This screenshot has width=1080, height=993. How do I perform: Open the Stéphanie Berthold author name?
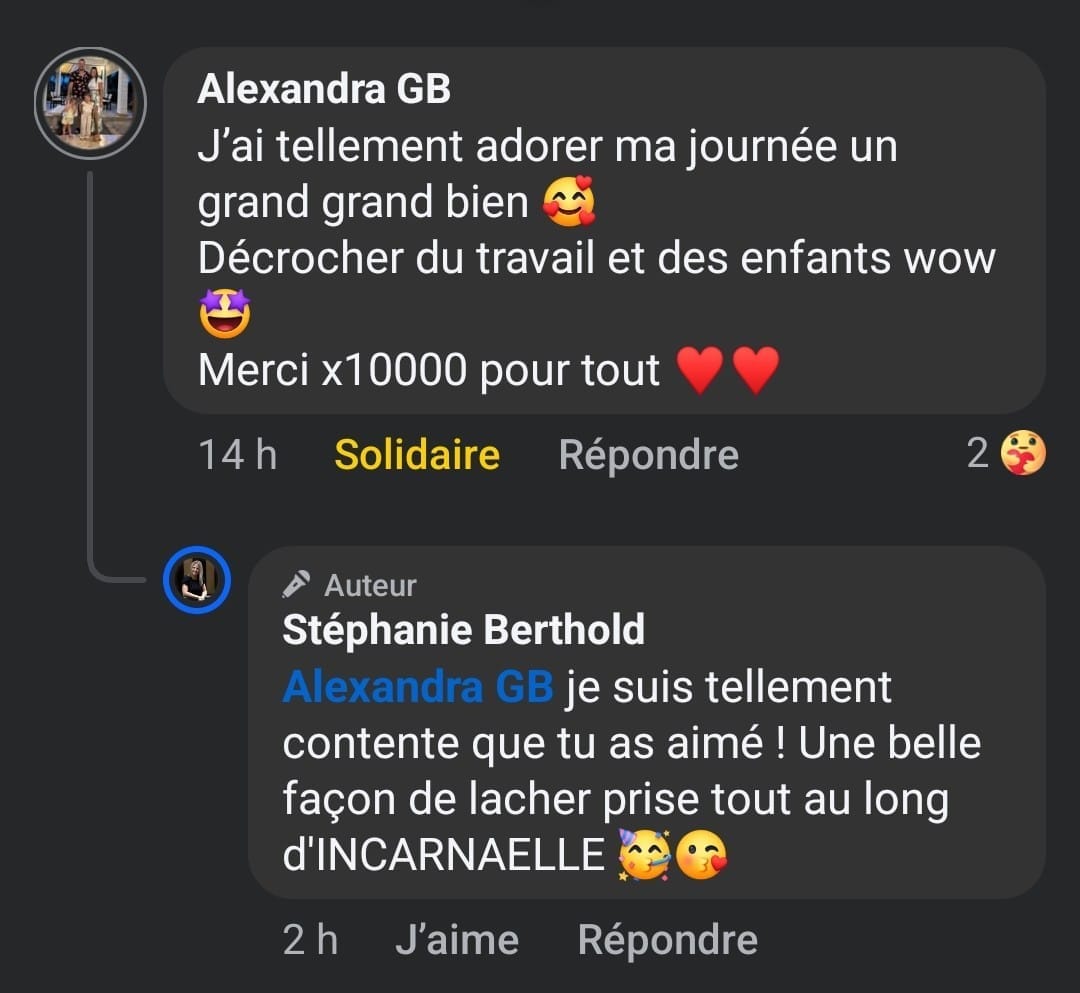pyautogui.click(x=463, y=630)
